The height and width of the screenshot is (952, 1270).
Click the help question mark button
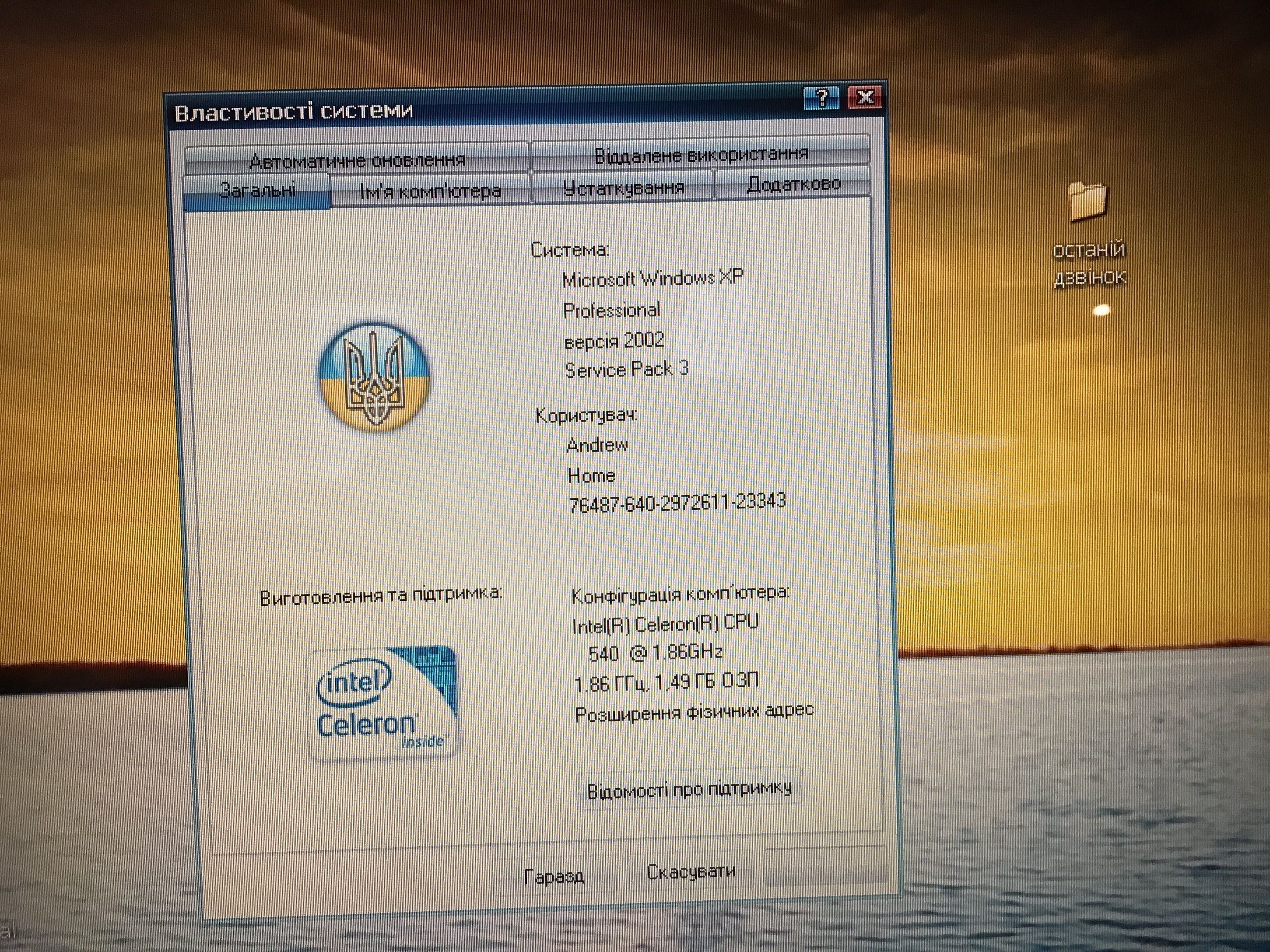821,98
